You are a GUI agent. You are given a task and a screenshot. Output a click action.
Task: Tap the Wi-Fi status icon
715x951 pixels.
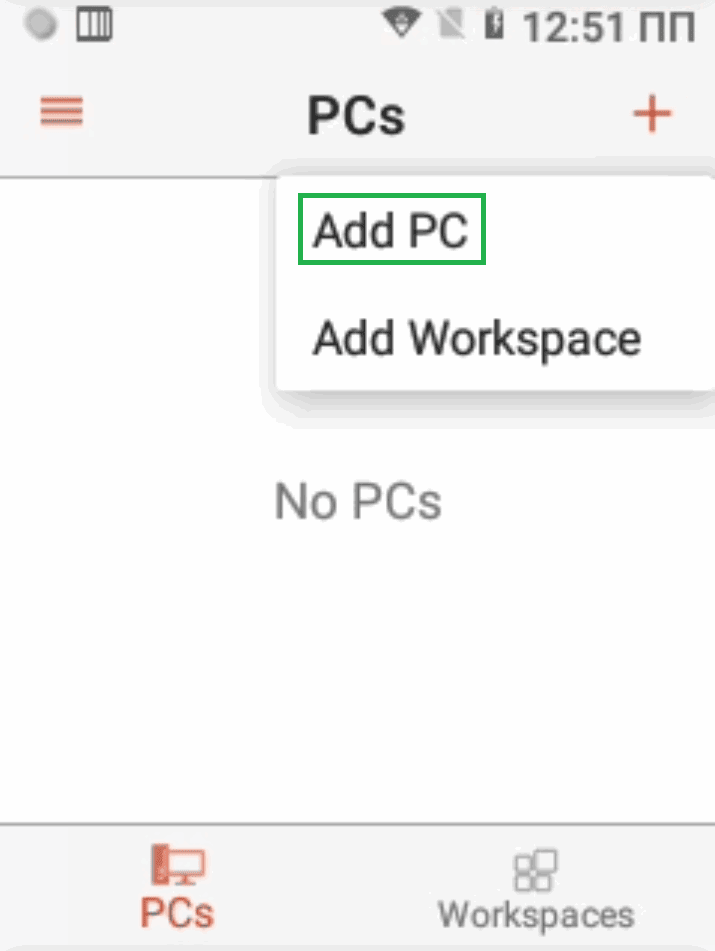pyautogui.click(x=404, y=26)
